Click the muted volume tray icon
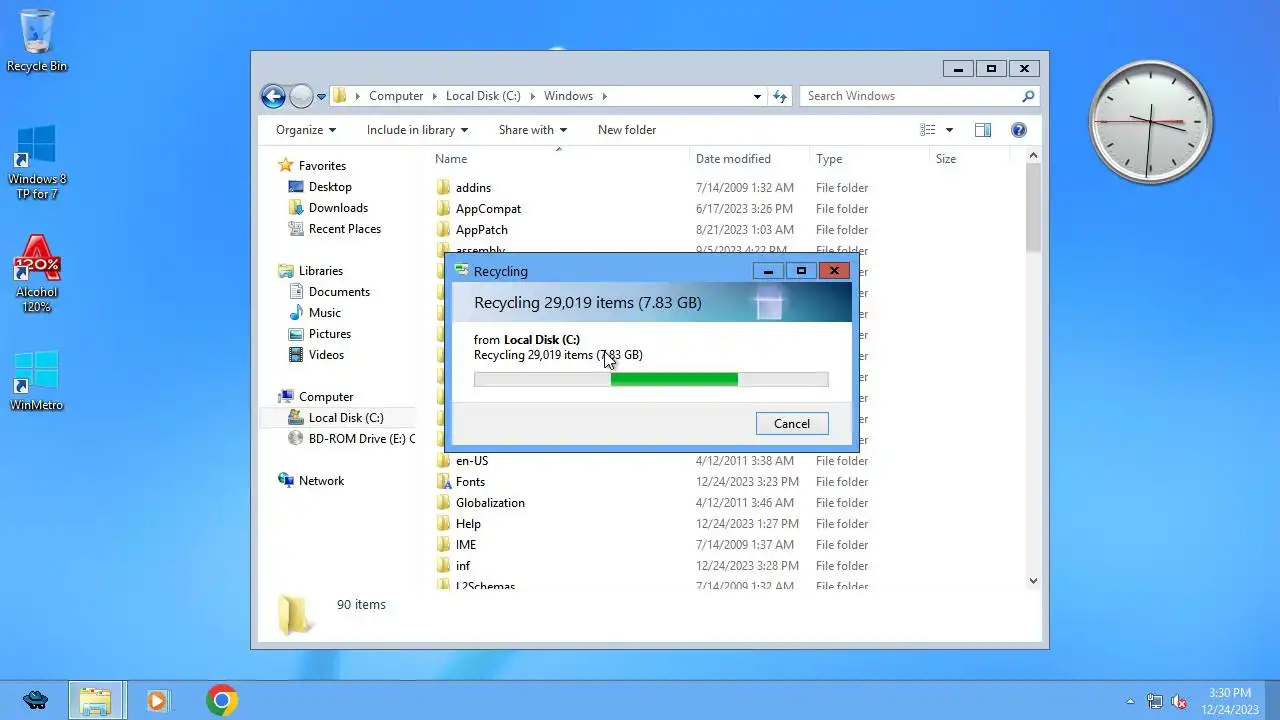Image resolution: width=1280 pixels, height=720 pixels. pyautogui.click(x=1179, y=701)
